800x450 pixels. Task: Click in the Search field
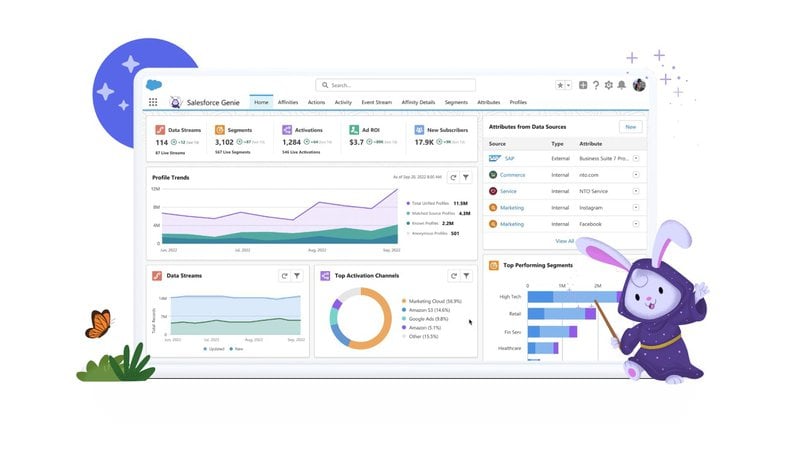[x=395, y=85]
